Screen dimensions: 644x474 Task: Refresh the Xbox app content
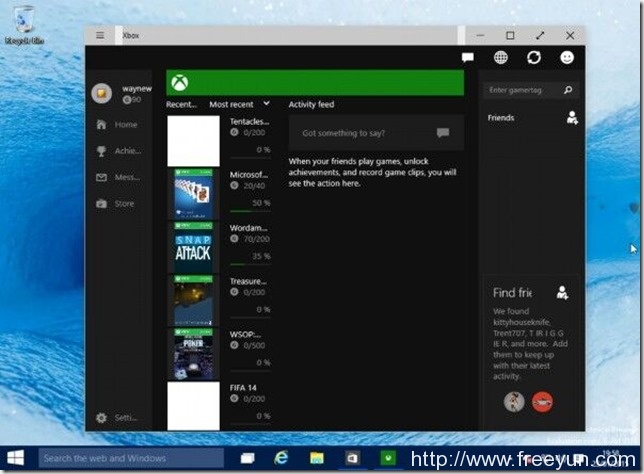click(x=534, y=58)
